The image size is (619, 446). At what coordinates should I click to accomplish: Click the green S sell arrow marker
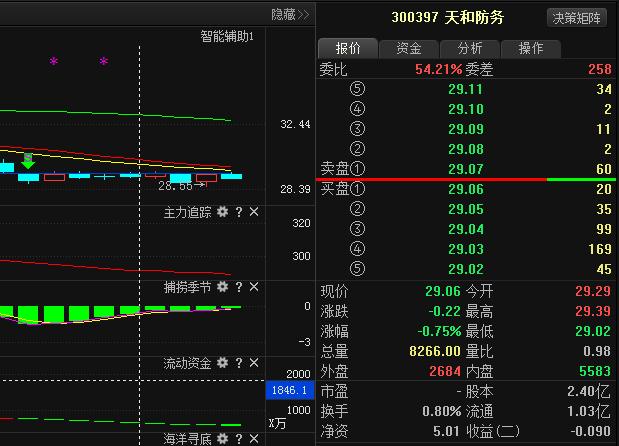click(x=28, y=161)
